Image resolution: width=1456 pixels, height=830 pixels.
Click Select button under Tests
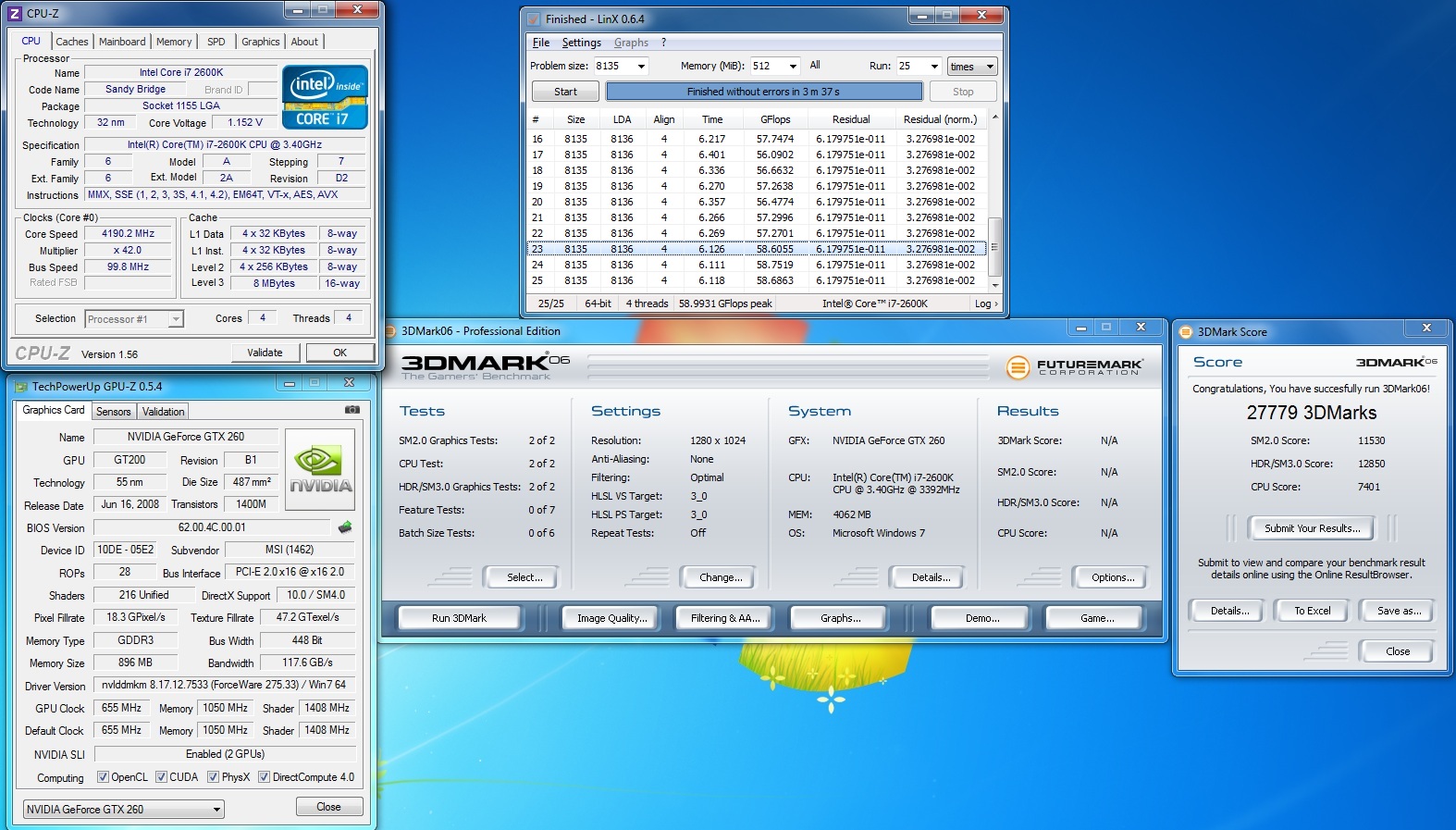[x=524, y=577]
